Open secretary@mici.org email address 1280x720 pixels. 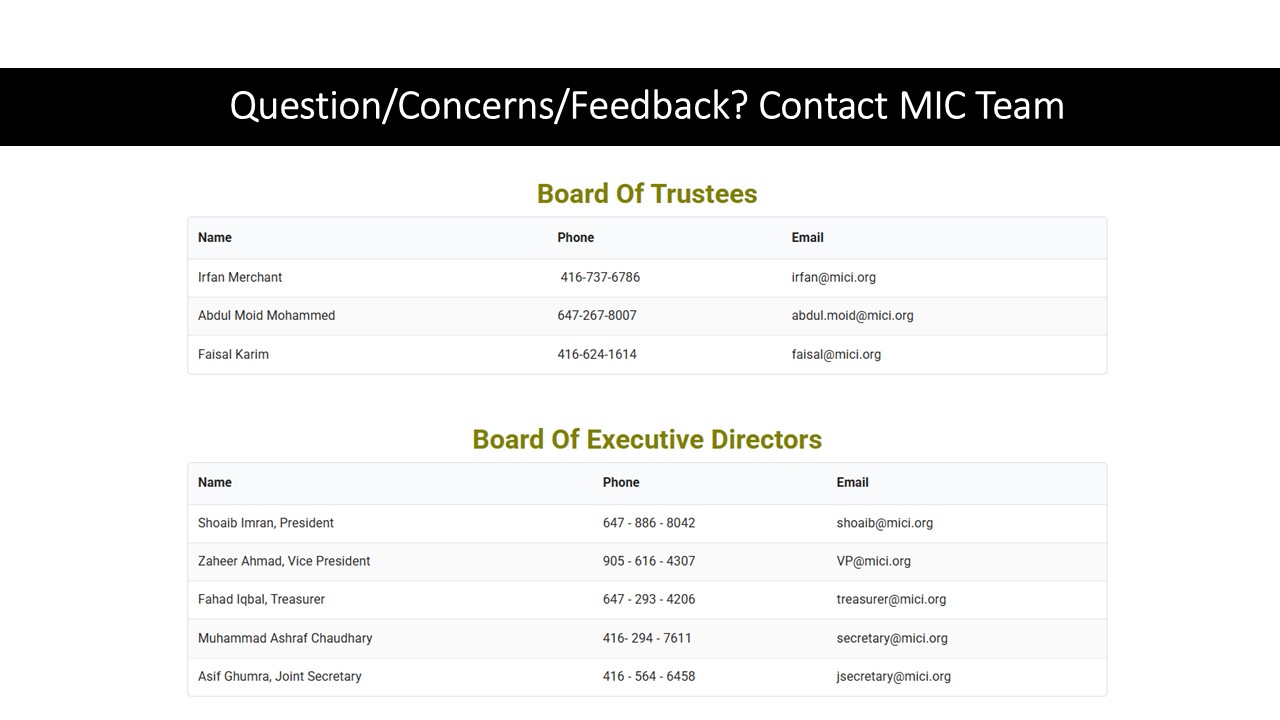[x=892, y=638]
